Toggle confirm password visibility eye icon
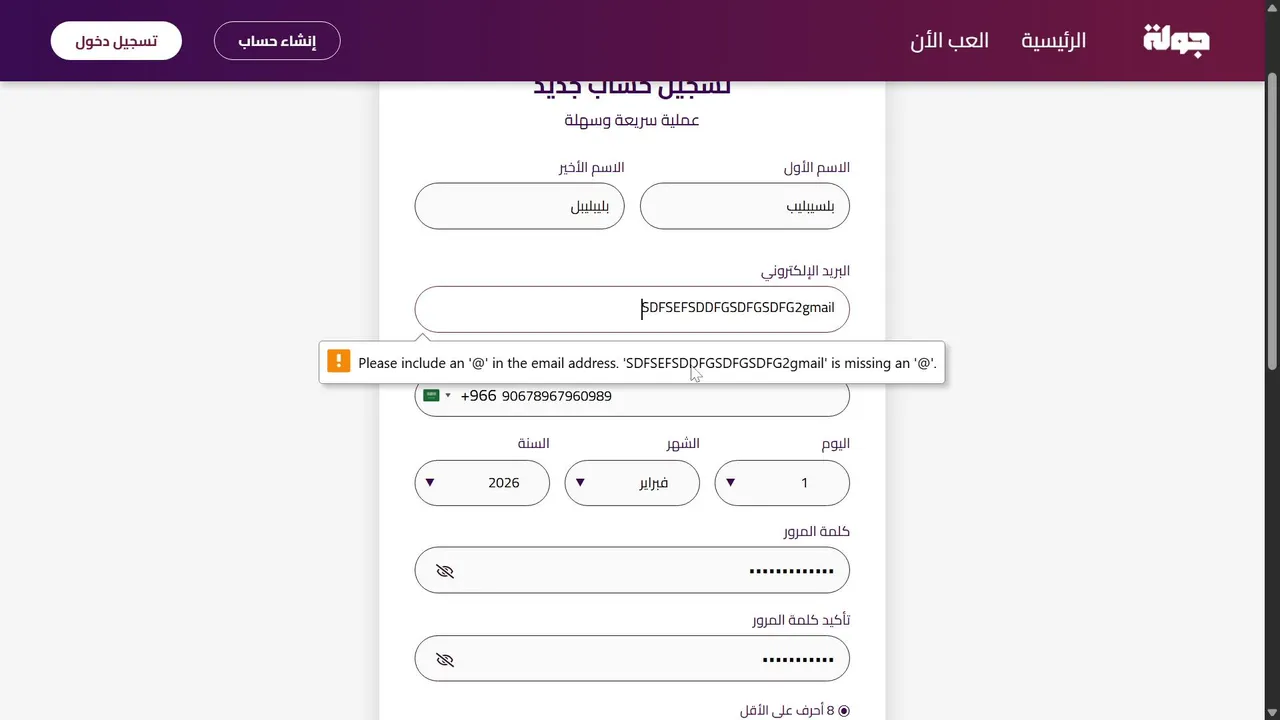The image size is (1280, 720). coord(445,660)
